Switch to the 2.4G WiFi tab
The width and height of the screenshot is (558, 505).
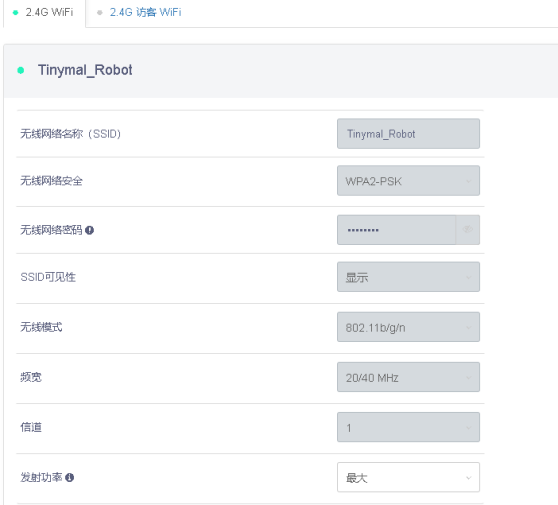pyautogui.click(x=44, y=13)
